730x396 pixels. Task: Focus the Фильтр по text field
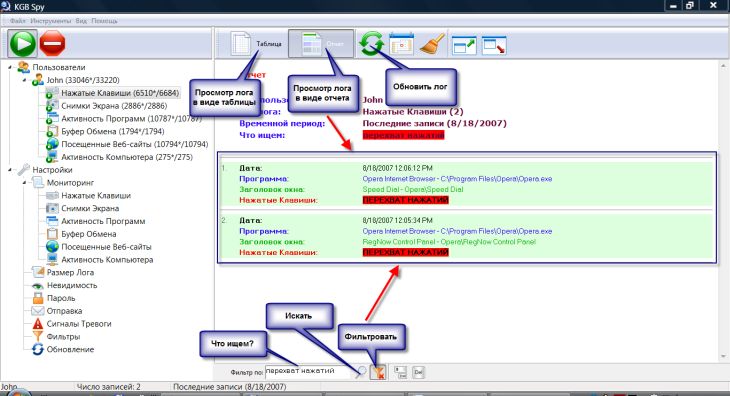click(x=307, y=371)
